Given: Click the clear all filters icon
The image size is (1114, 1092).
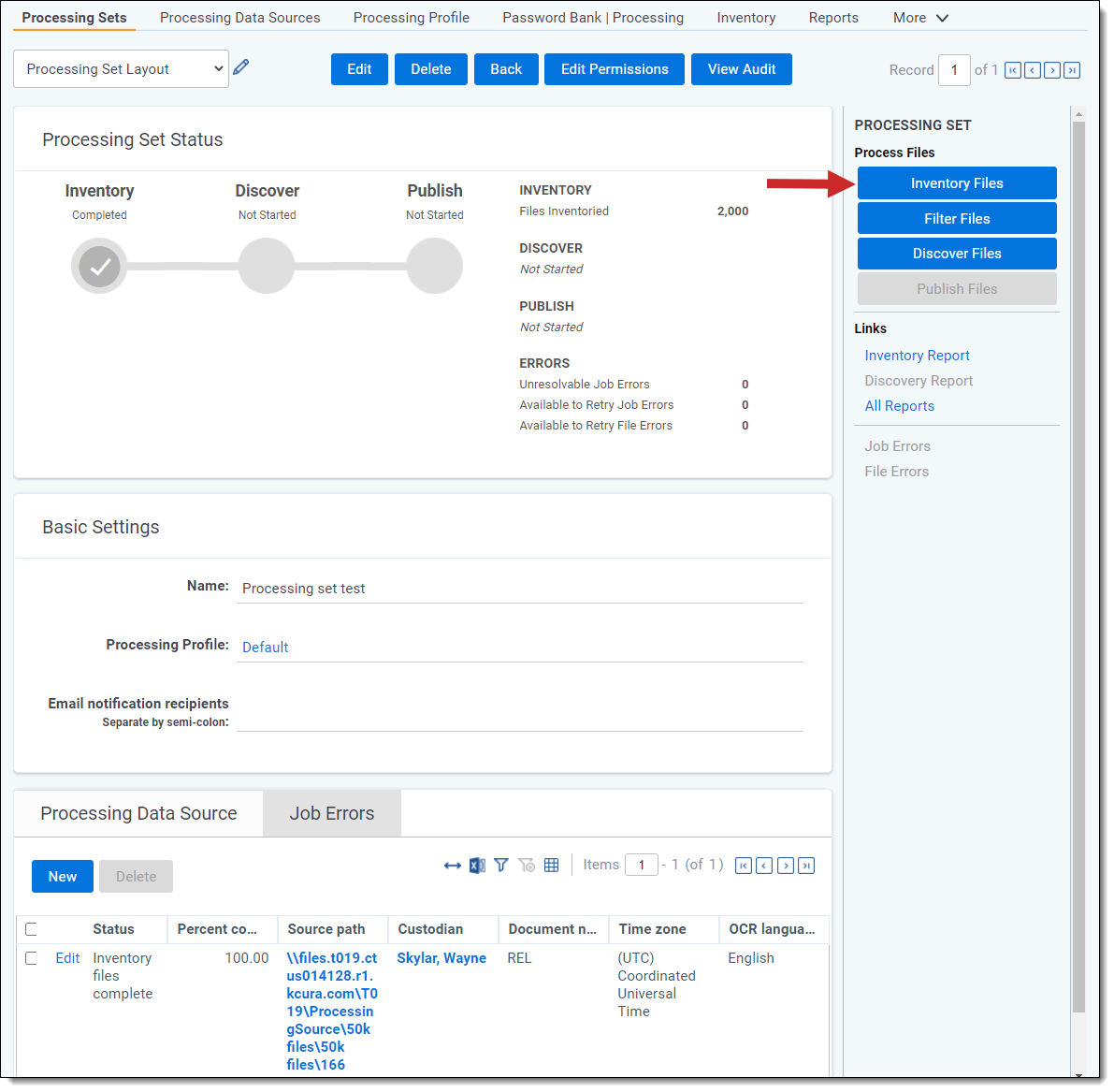Looking at the screenshot, I should 527,866.
